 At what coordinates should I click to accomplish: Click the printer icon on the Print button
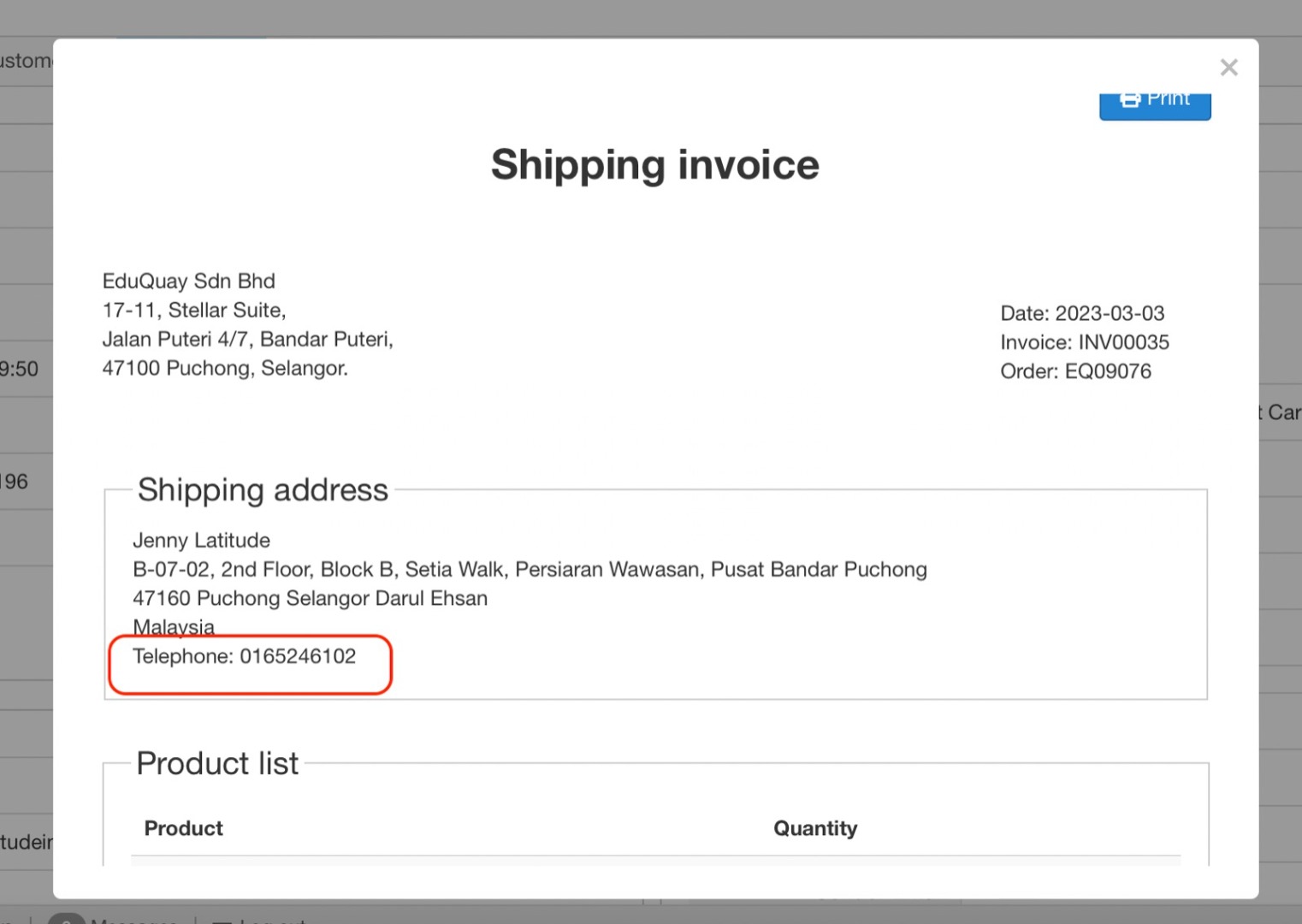point(1130,99)
